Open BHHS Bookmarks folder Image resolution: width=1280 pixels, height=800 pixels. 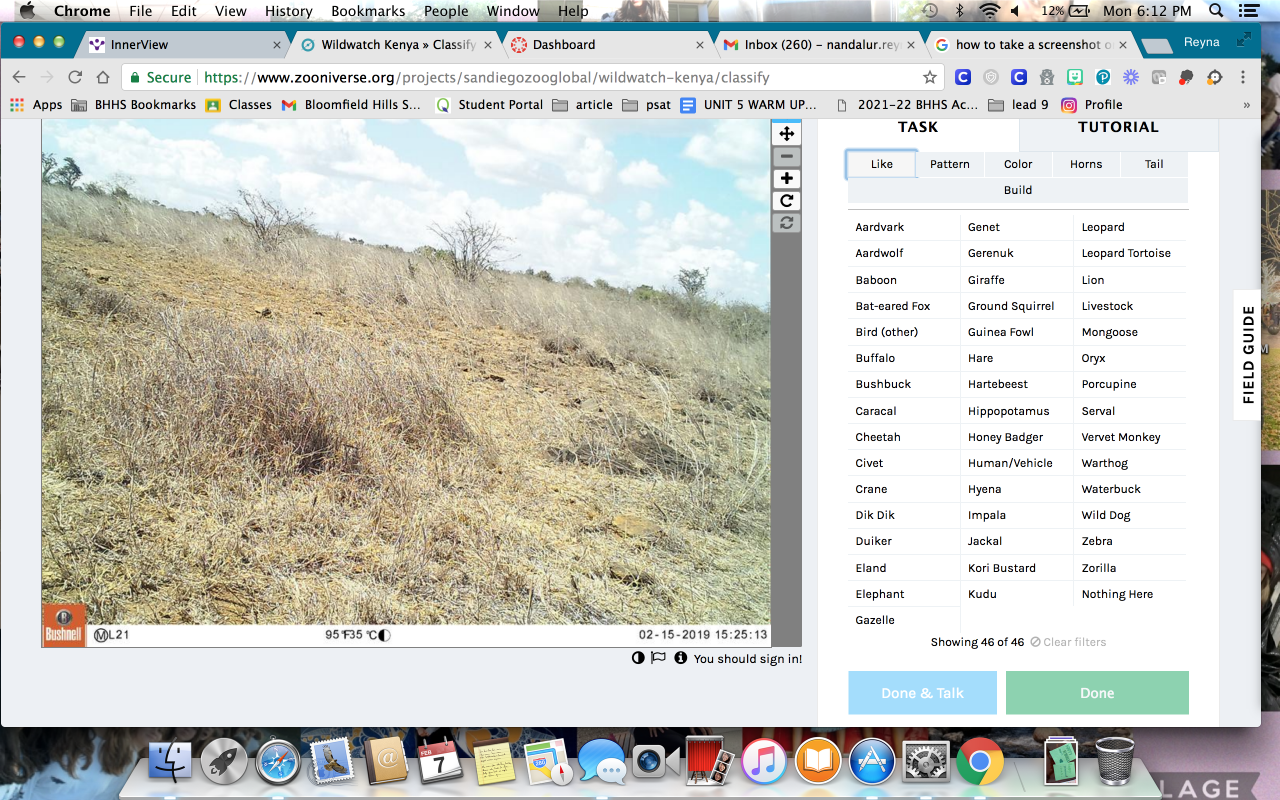[x=133, y=104]
